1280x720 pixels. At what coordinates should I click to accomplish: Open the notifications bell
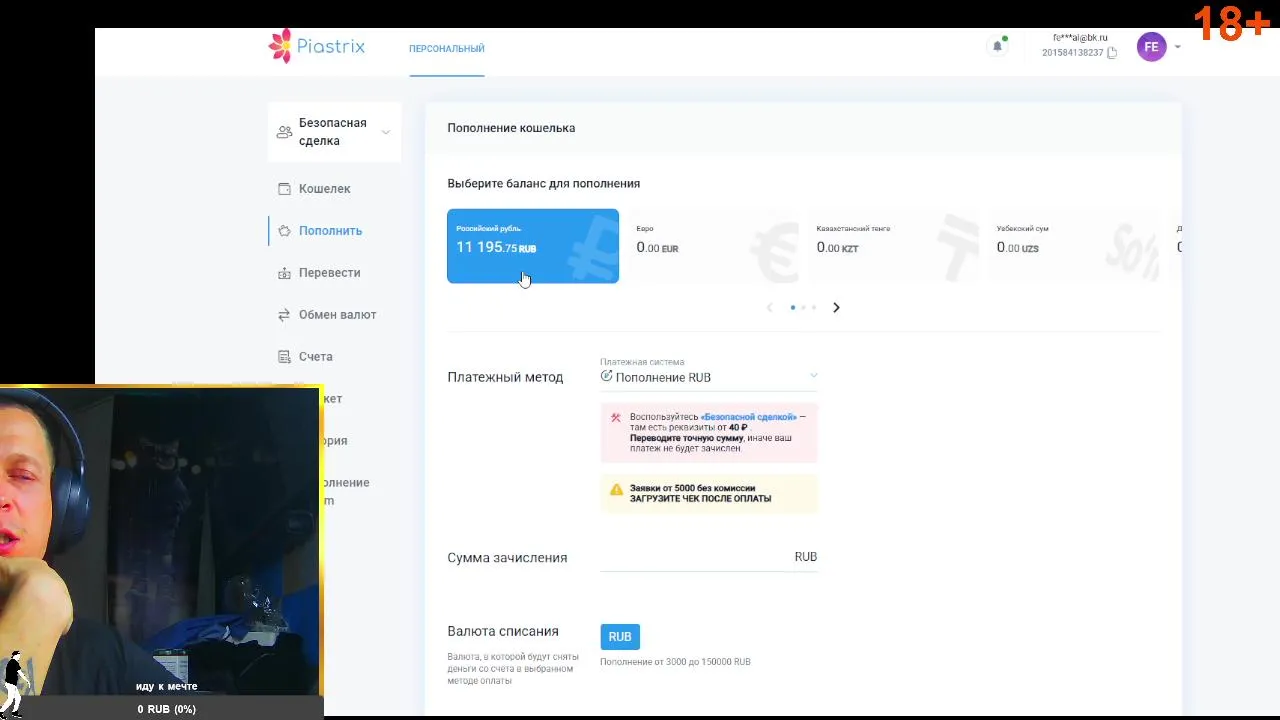pos(997,46)
